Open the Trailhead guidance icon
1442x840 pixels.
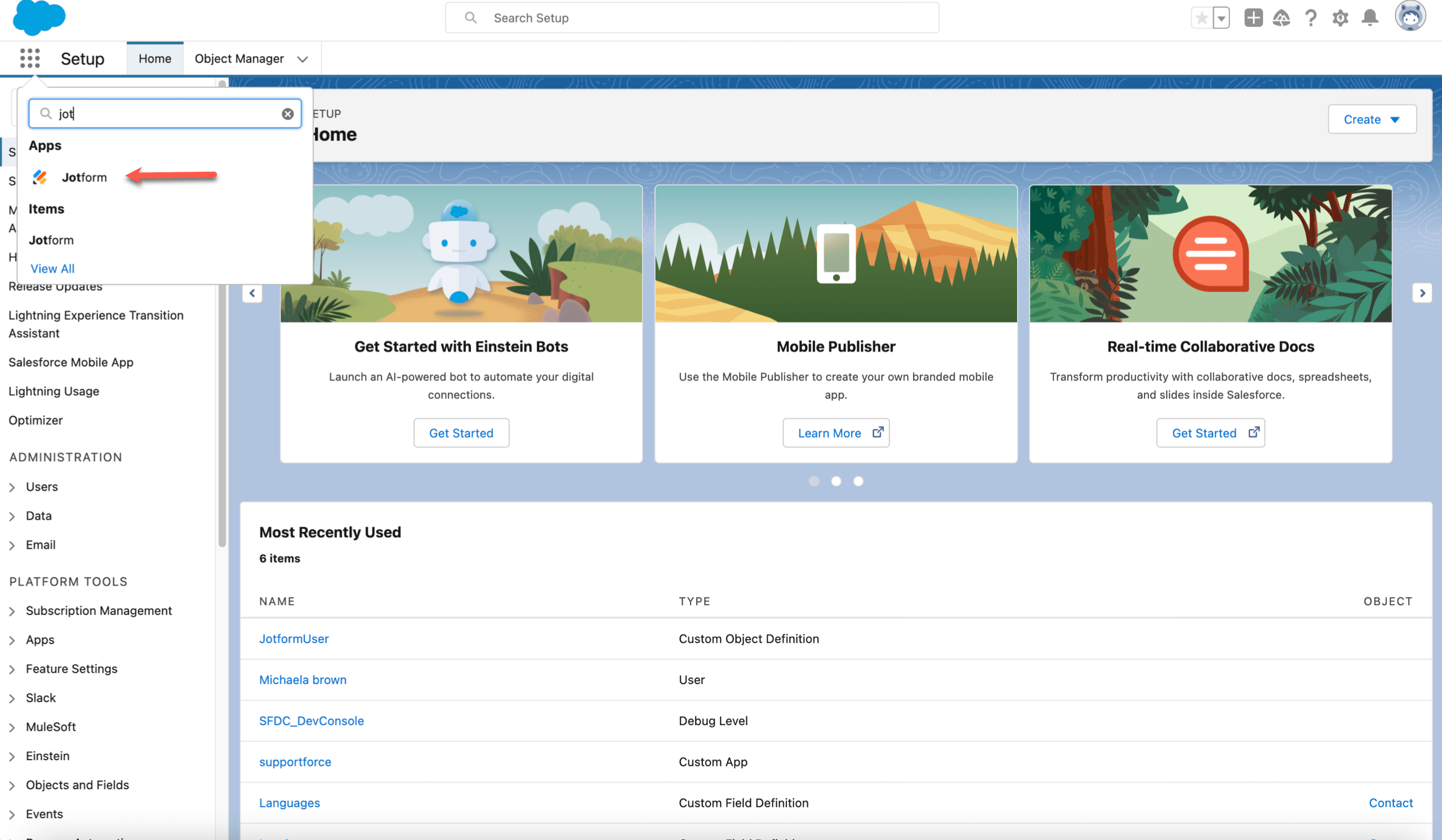tap(1281, 19)
